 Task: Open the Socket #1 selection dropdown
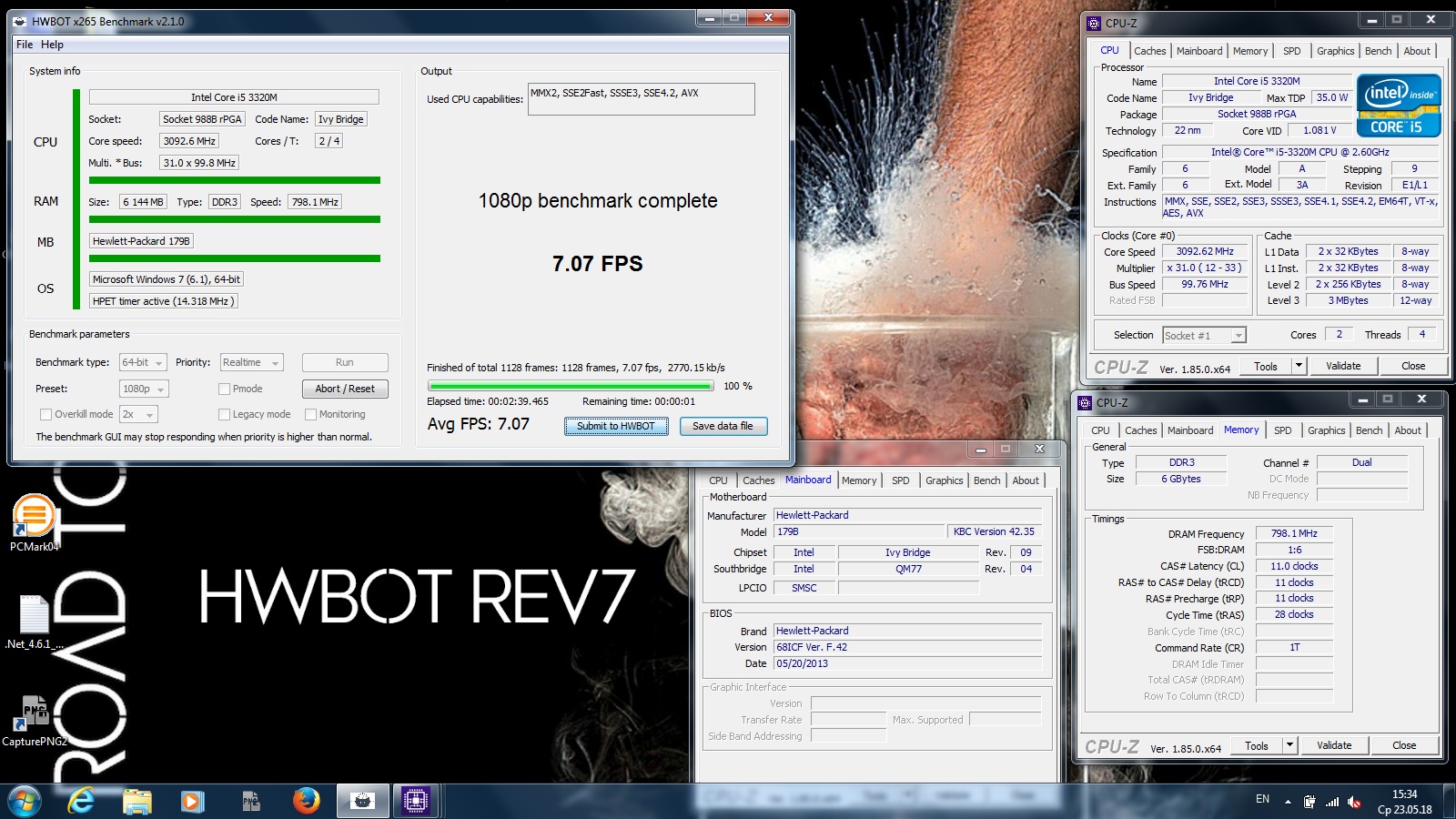pos(1204,335)
